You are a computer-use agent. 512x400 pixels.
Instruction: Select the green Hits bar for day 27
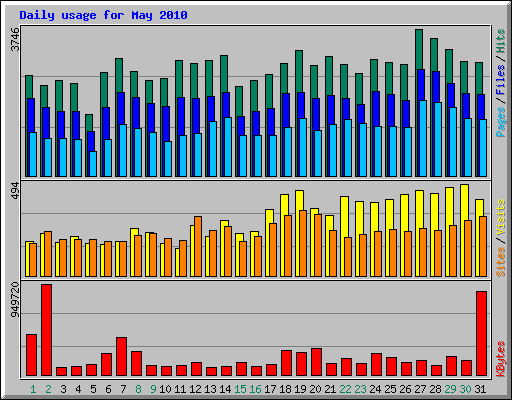pos(419,49)
